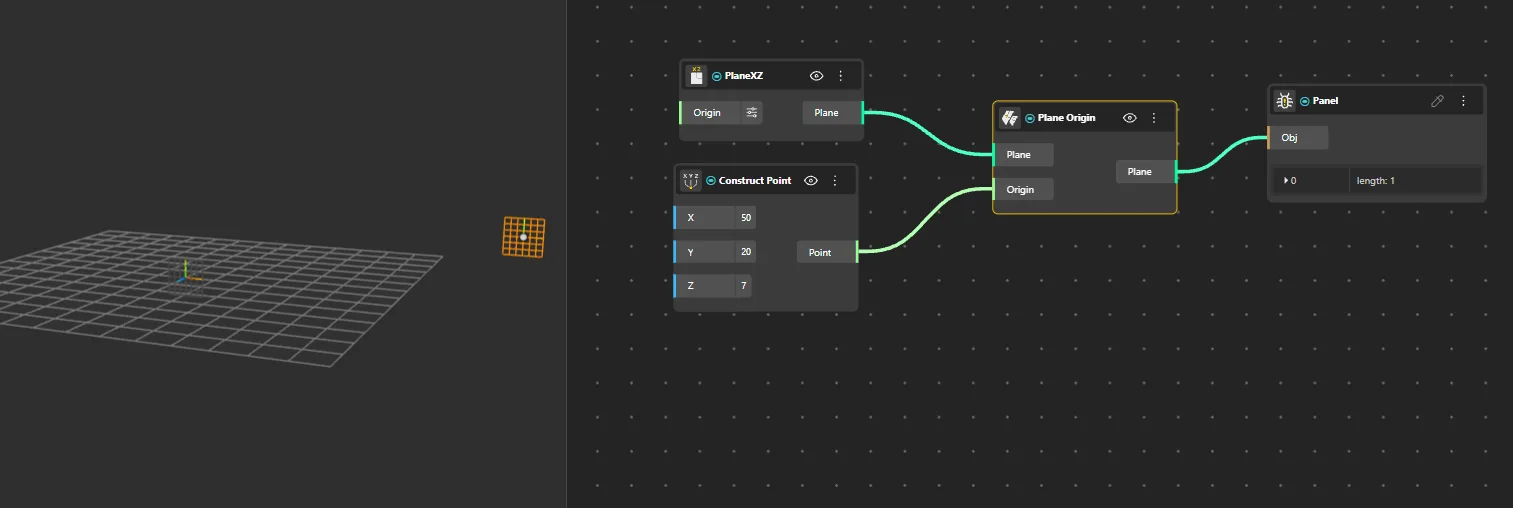The image size is (1513, 508).
Task: Click the Obj input of Panel
Action: tap(1297, 138)
